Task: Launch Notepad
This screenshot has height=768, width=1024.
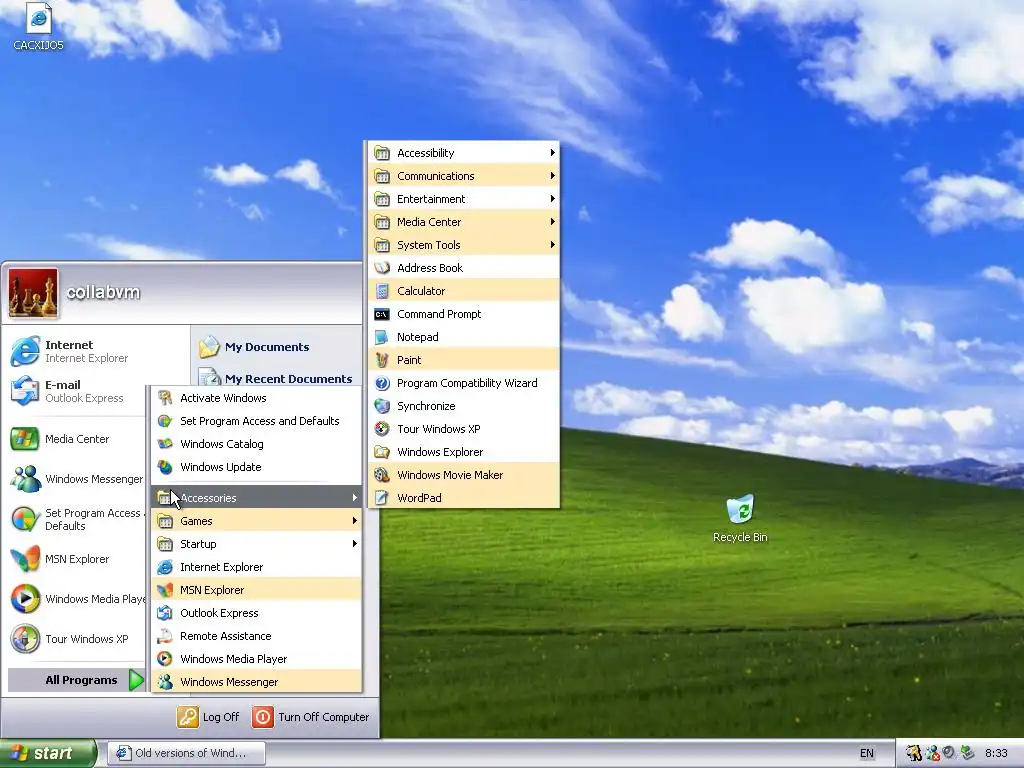Action: point(464,336)
